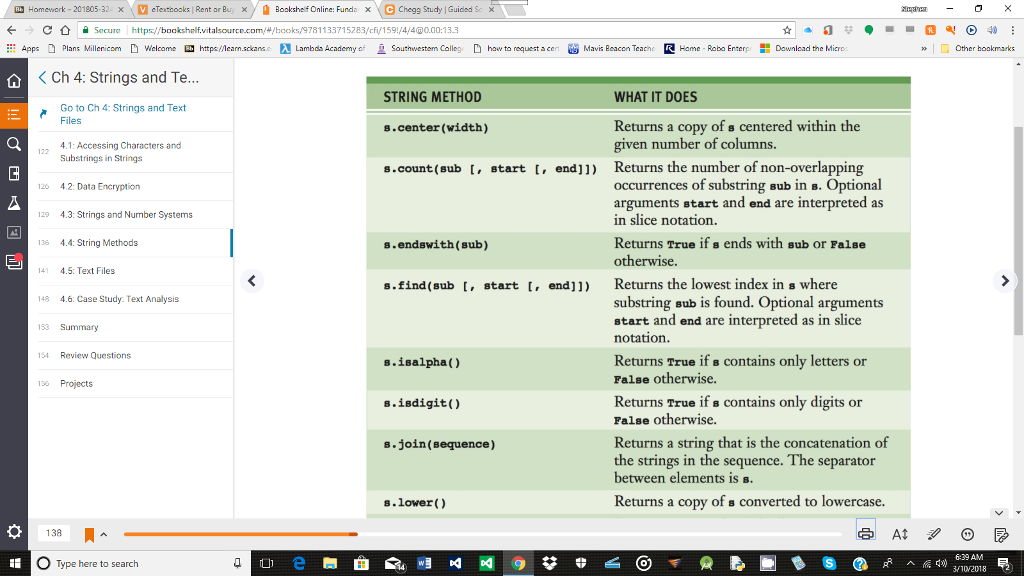The image size is (1024, 576).
Task: Toggle the sidebar image figures panel
Action: tap(15, 232)
